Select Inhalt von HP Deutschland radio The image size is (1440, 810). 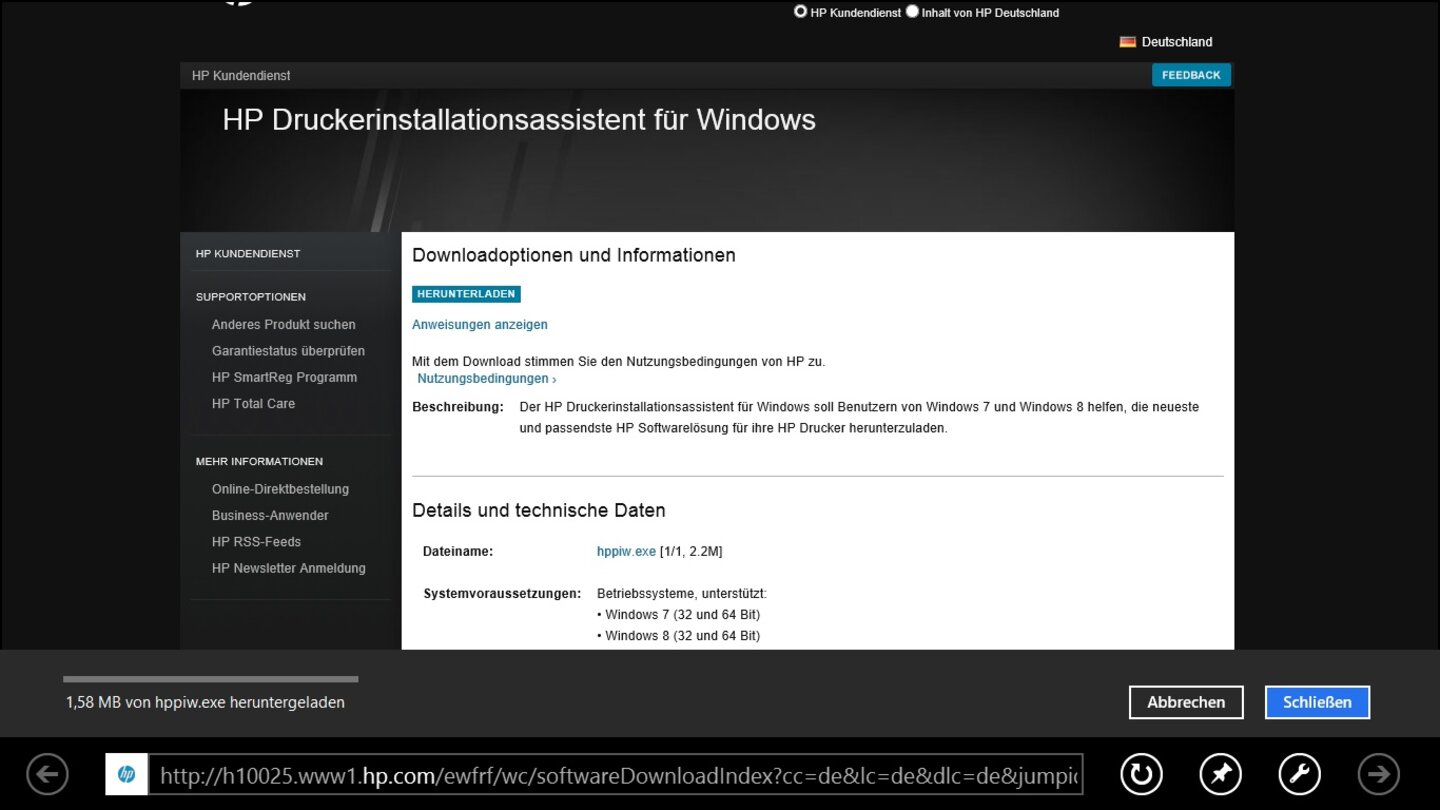[912, 12]
